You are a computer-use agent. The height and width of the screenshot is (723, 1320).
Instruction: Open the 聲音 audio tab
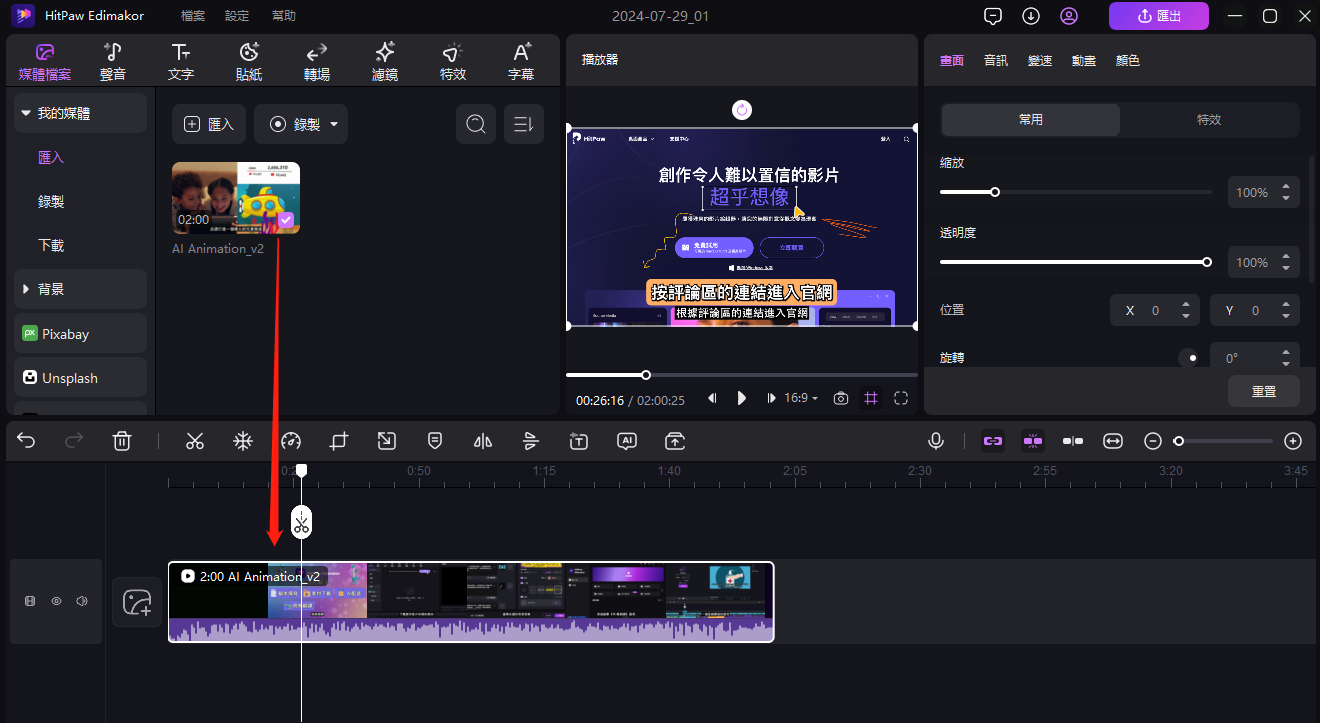[113, 62]
